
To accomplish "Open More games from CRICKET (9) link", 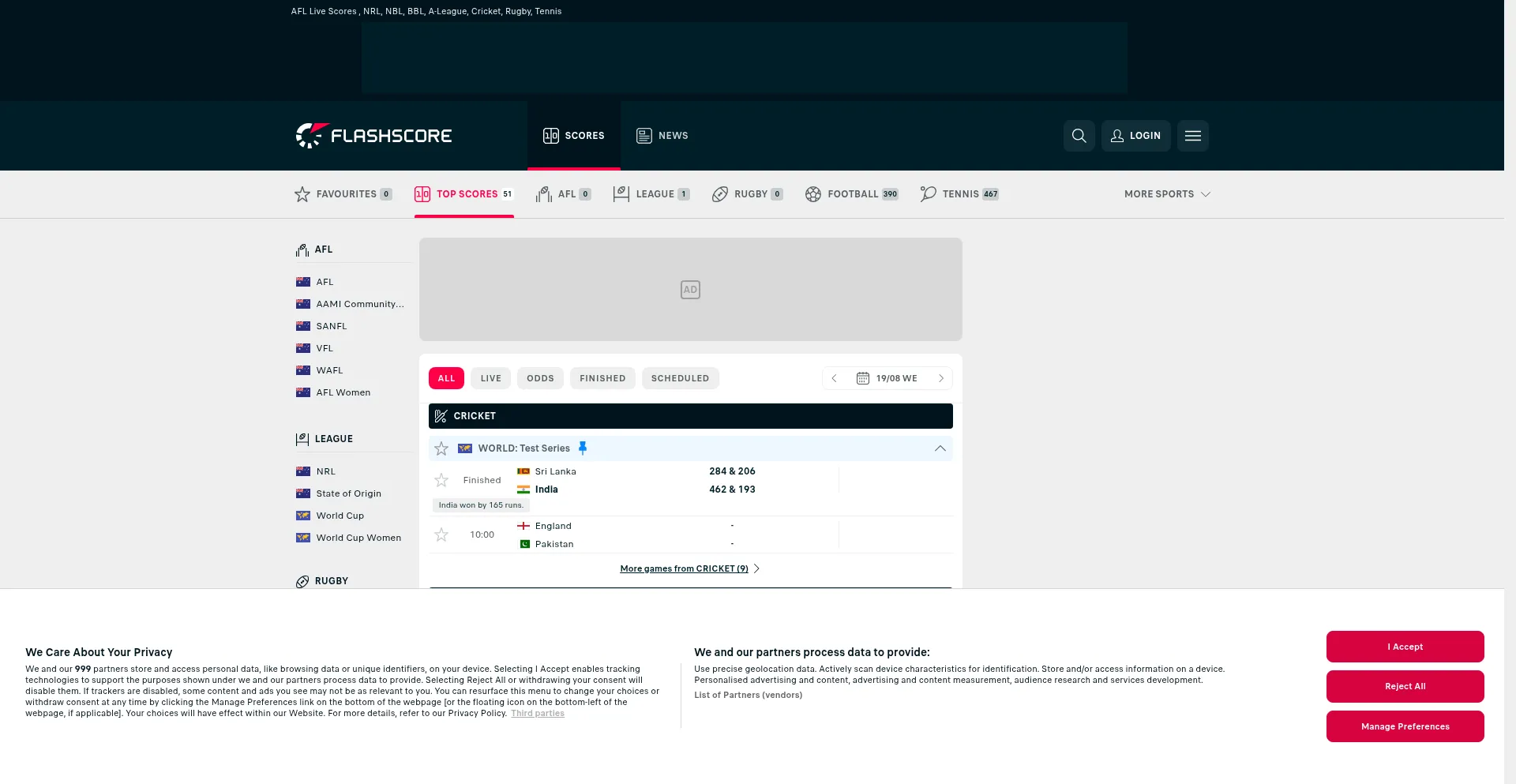I will [684, 568].
